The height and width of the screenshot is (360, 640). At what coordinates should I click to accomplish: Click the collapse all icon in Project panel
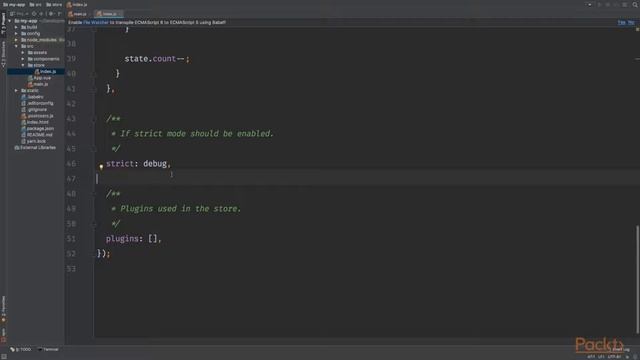[41, 13]
